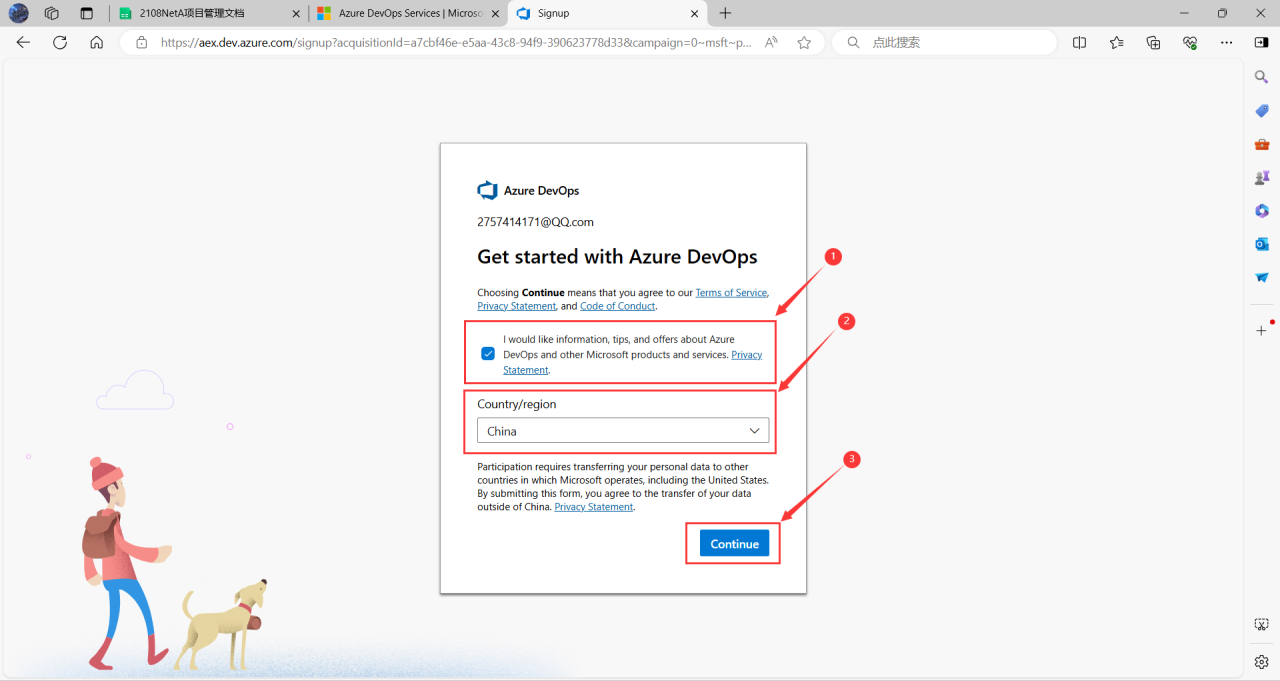Open Read aloud icon in address bar
The width and height of the screenshot is (1280, 681).
[x=771, y=42]
